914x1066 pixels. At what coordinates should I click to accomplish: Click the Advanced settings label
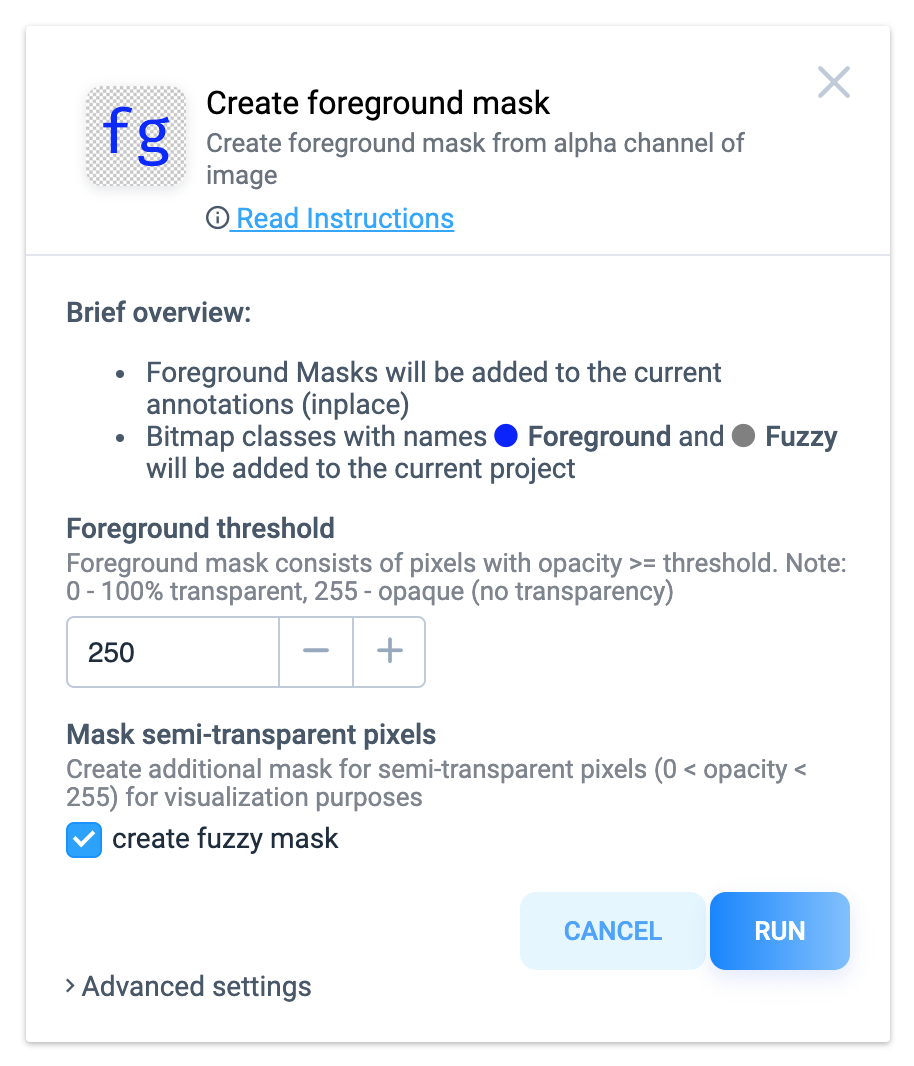(197, 986)
